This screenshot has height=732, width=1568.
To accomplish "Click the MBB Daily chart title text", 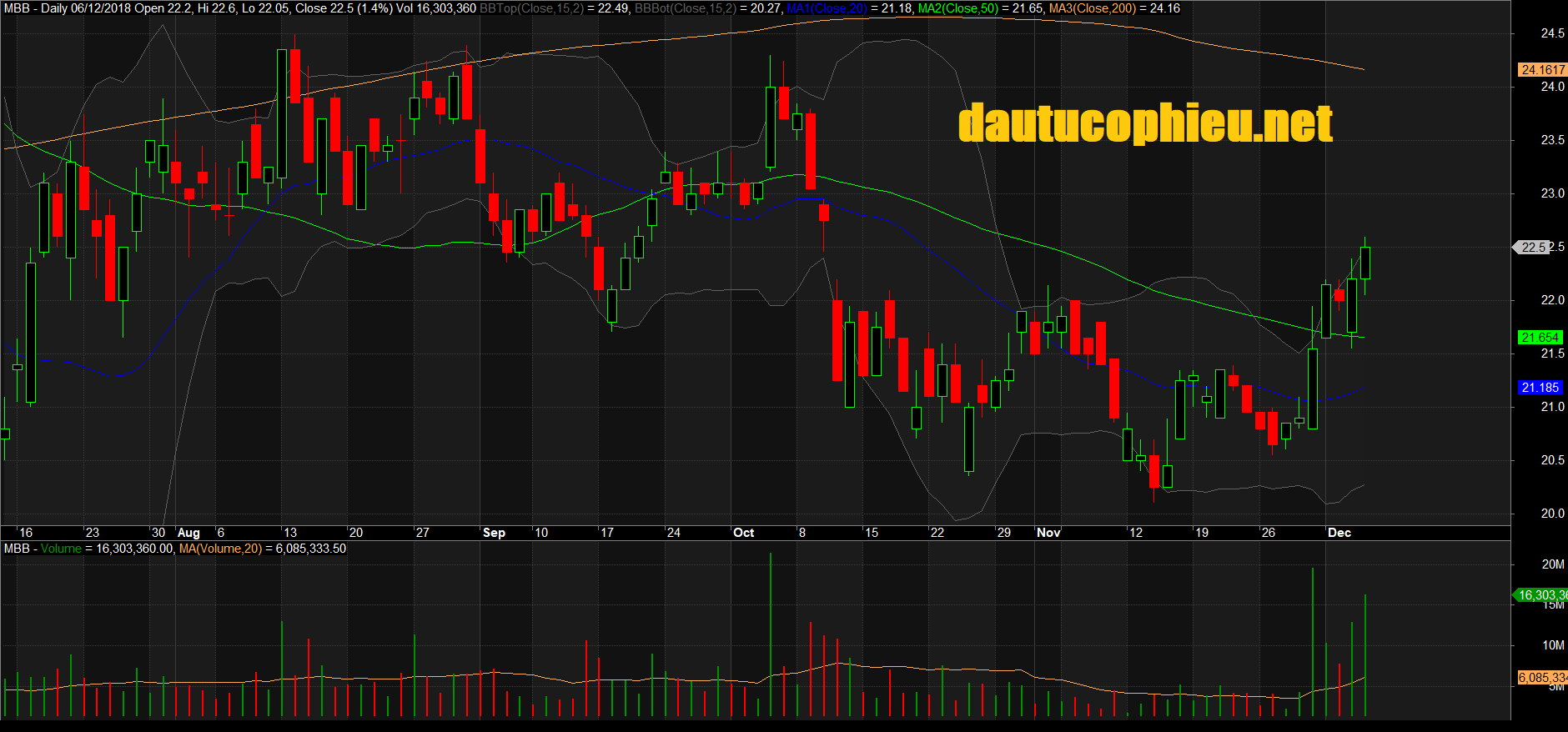I will point(35,8).
